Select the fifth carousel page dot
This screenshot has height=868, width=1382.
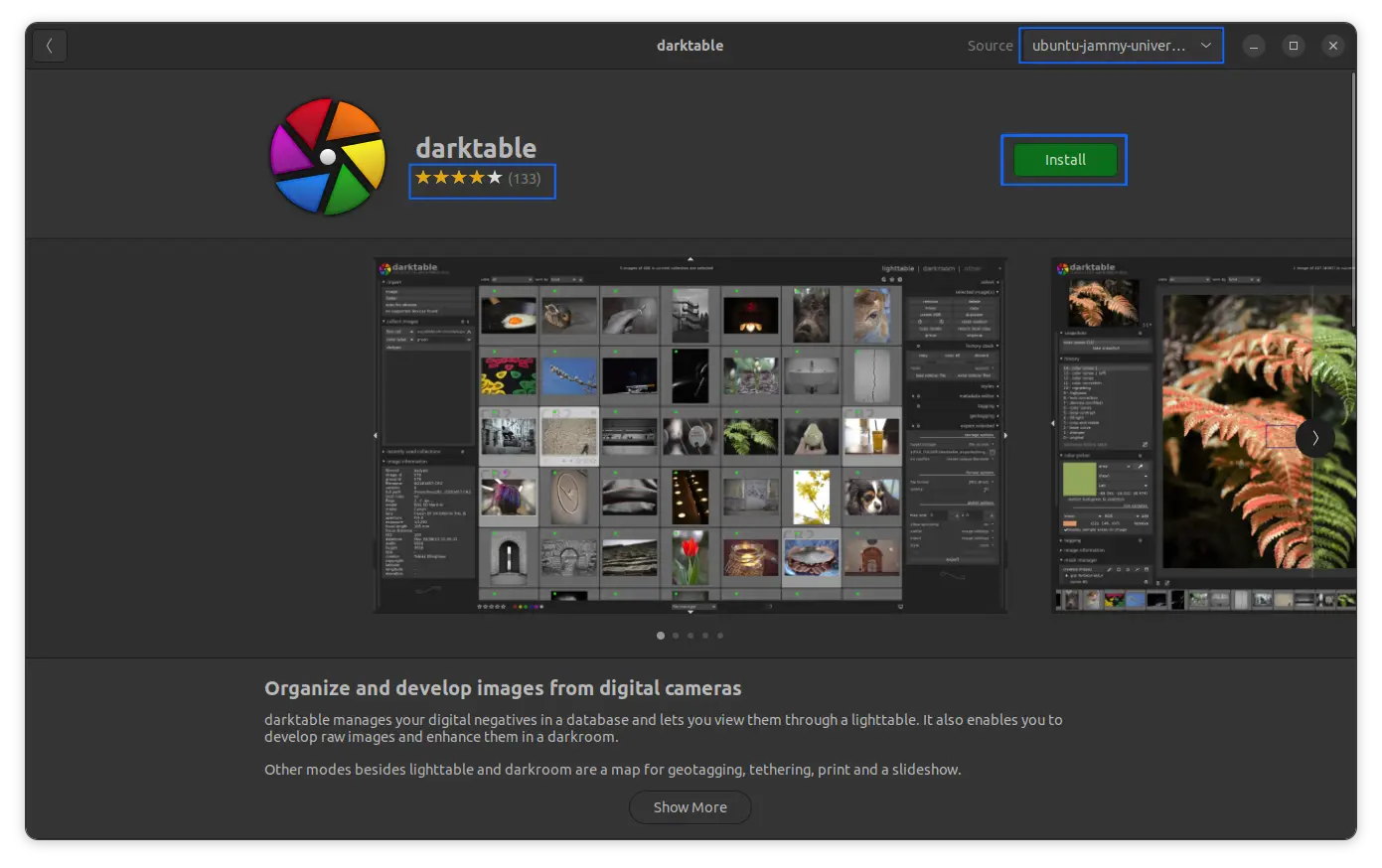pos(720,636)
